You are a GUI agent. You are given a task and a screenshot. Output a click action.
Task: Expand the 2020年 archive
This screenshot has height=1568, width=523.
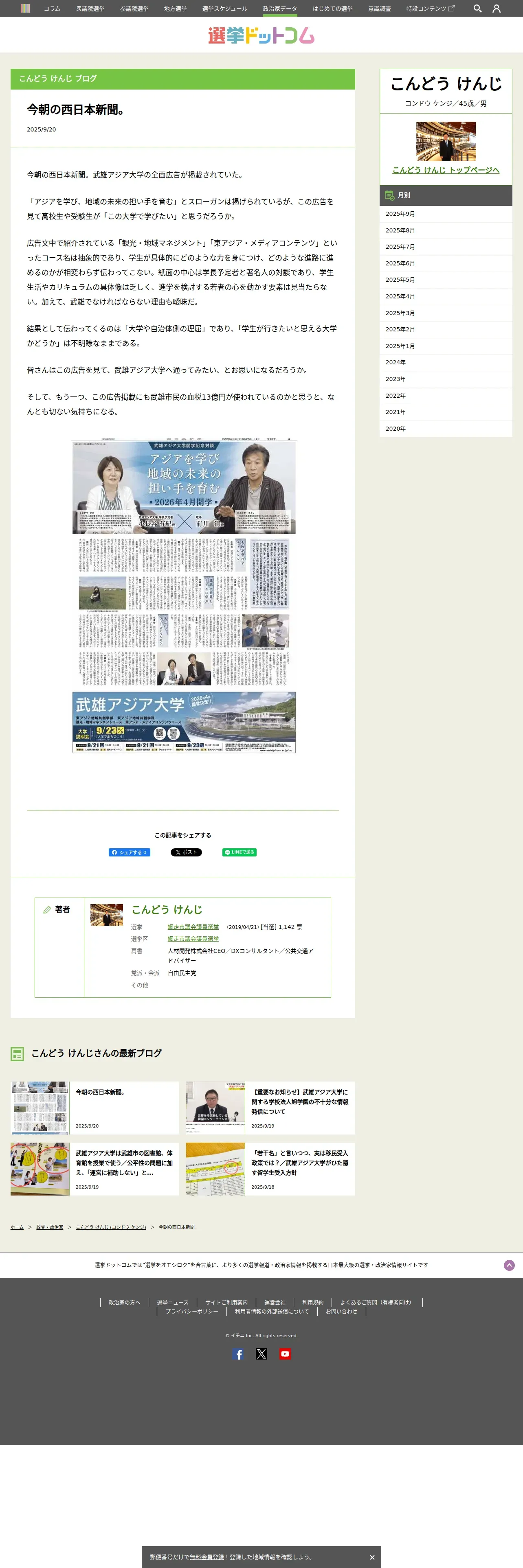446,429
